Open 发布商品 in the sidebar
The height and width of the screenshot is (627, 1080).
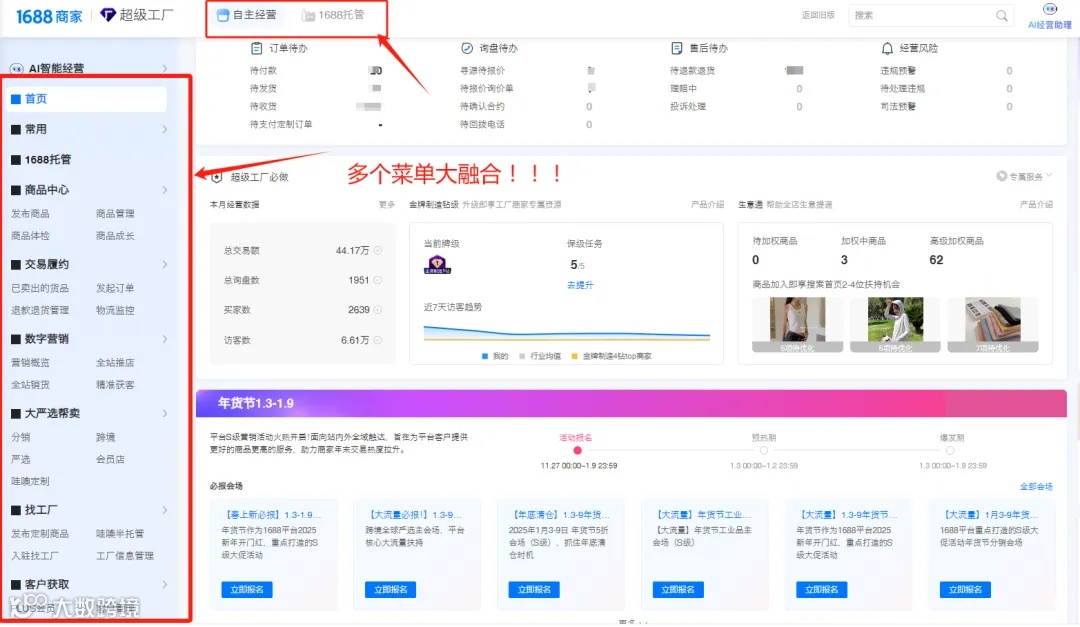click(x=30, y=214)
